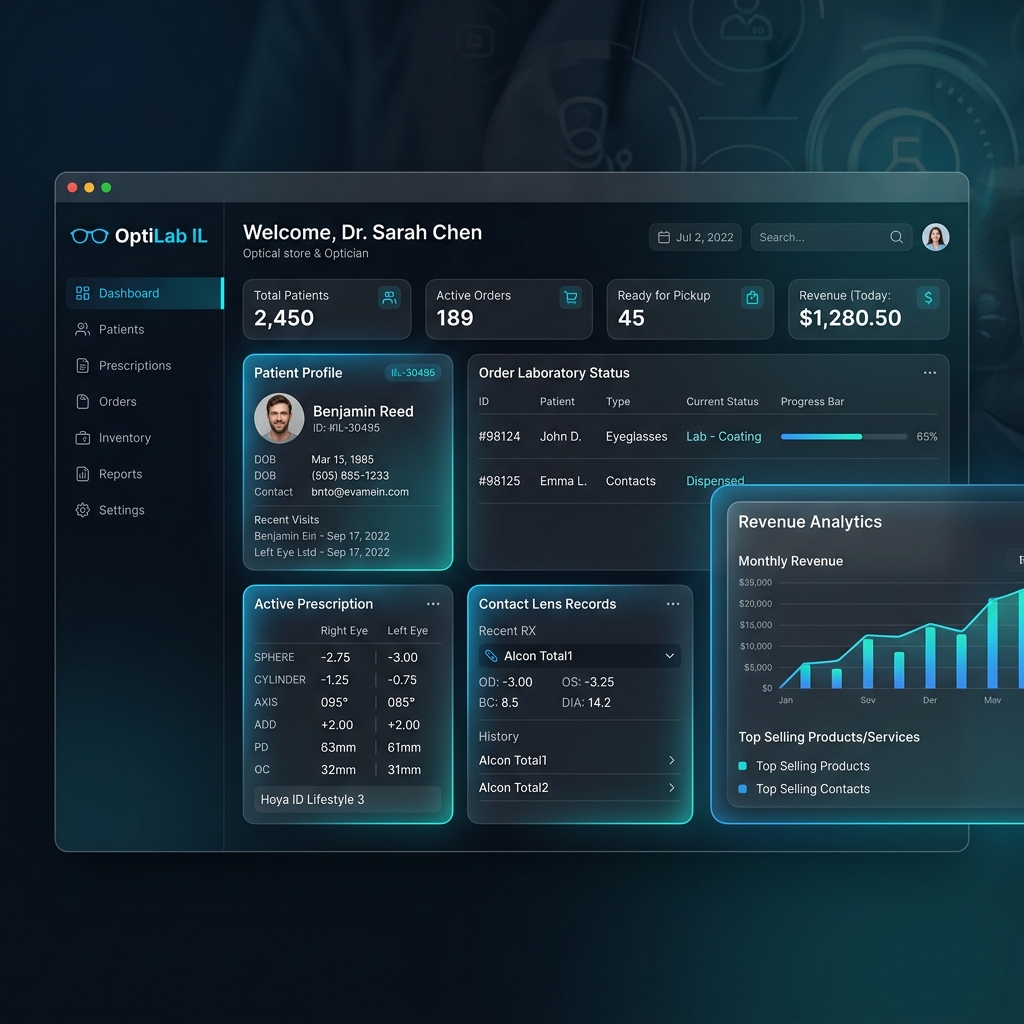Click the Settings gear icon

pos(82,510)
